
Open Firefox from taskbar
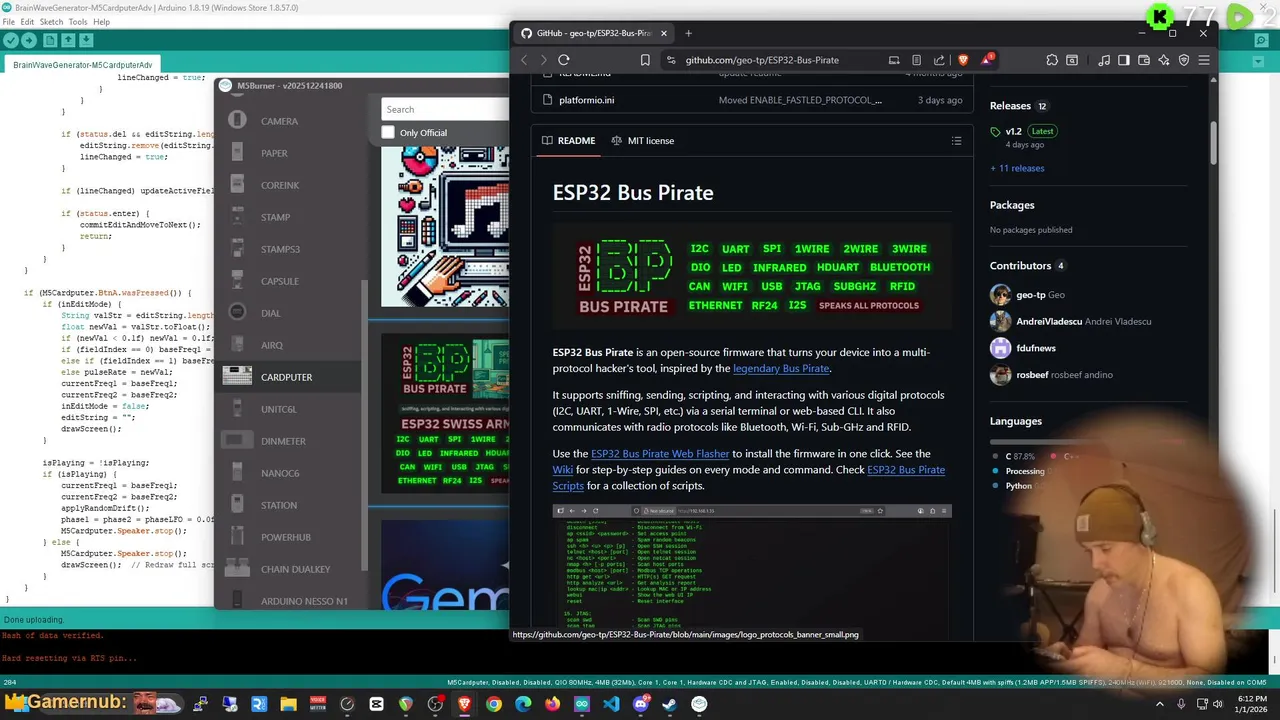tap(552, 704)
